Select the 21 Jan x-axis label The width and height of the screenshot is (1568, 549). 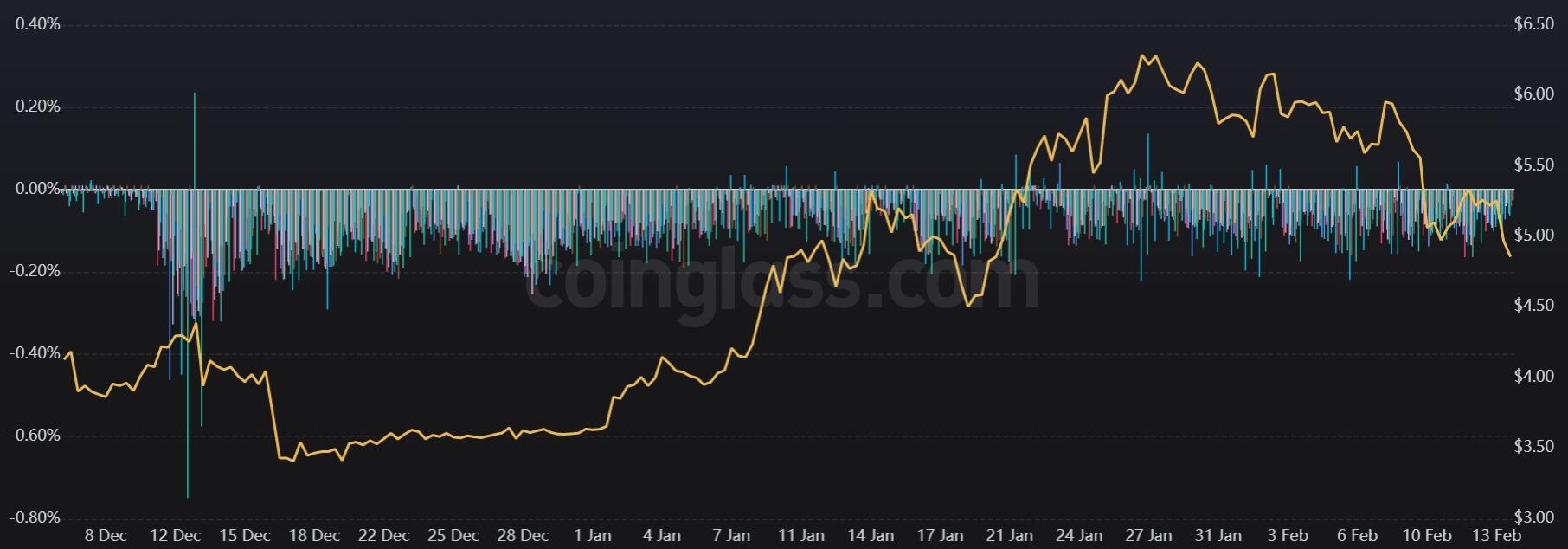(x=1009, y=535)
